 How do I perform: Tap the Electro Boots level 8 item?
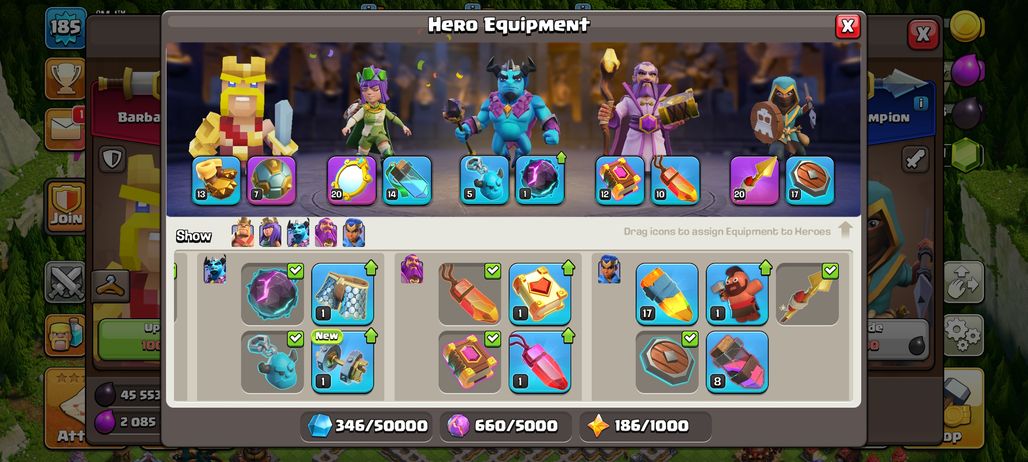pos(737,362)
